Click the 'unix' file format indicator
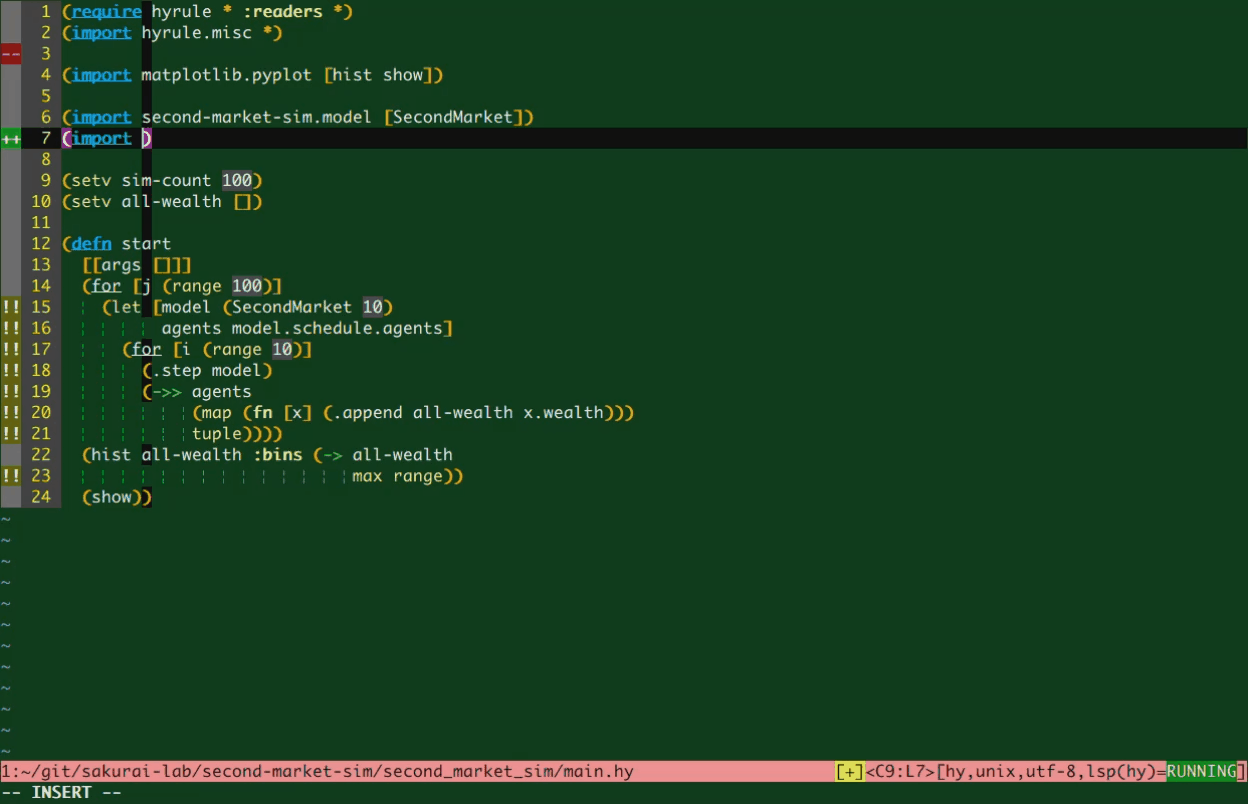 [997, 771]
